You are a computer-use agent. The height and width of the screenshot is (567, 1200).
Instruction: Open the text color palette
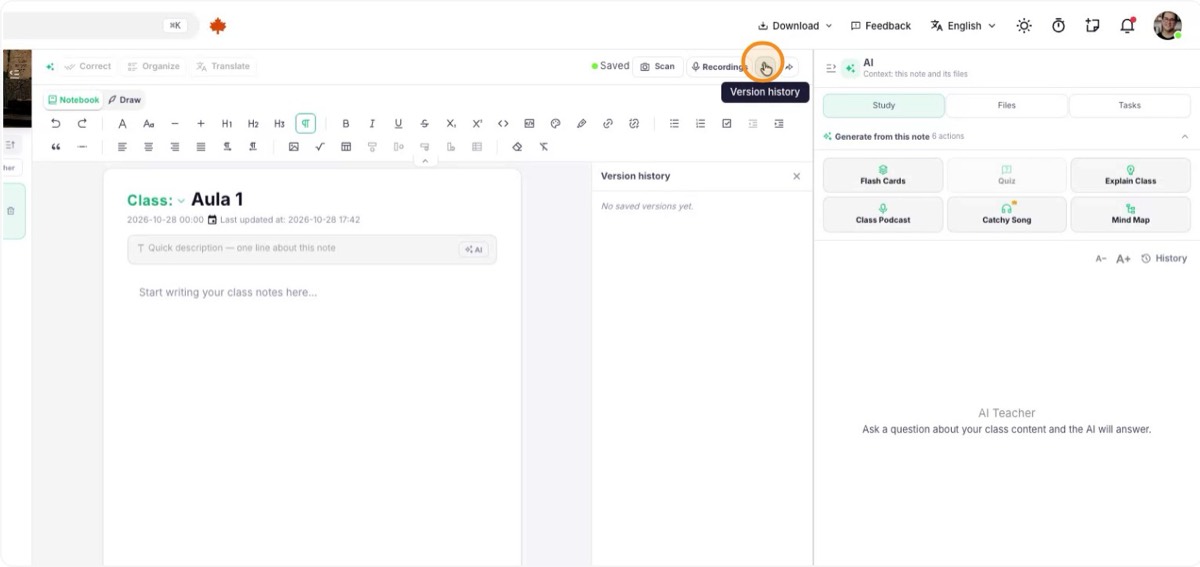click(555, 124)
